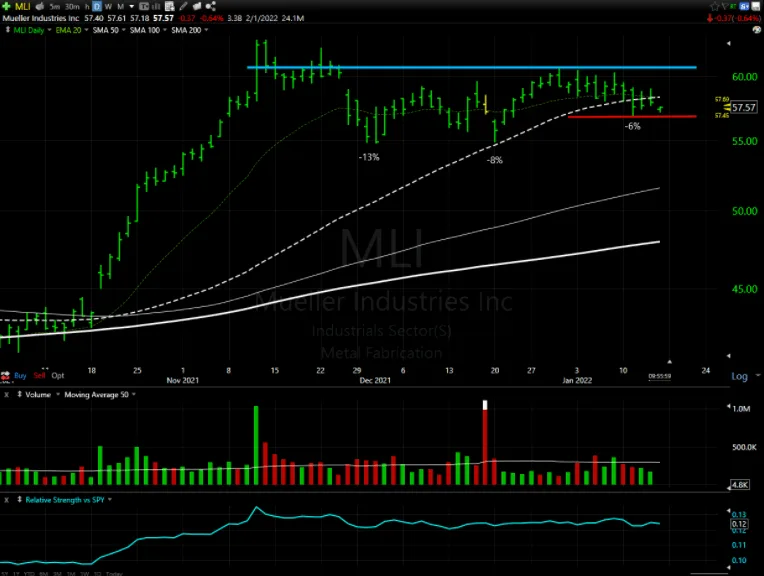The width and height of the screenshot is (764, 576).
Task: Select the Monthly 'M' timeframe
Action: click(x=120, y=6)
